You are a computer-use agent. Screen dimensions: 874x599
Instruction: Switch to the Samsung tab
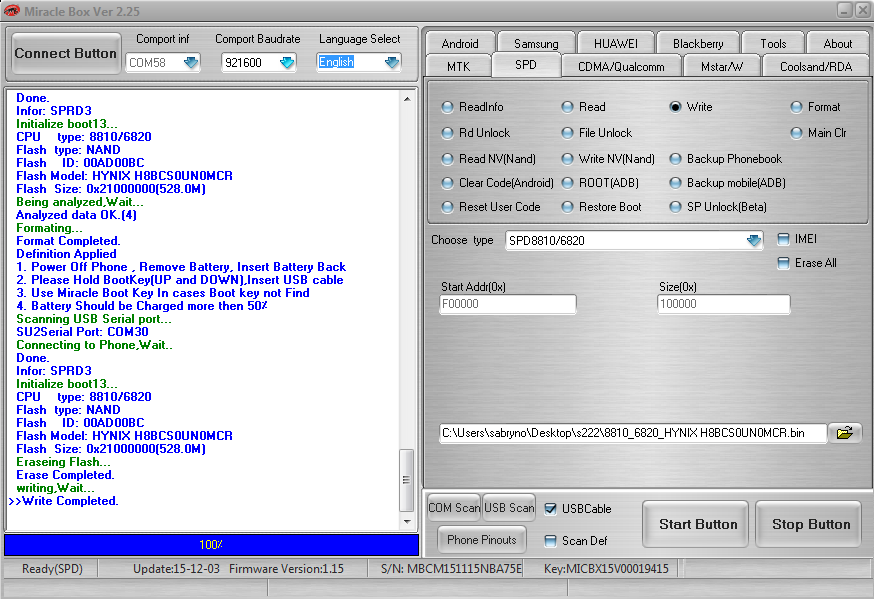[x=536, y=43]
